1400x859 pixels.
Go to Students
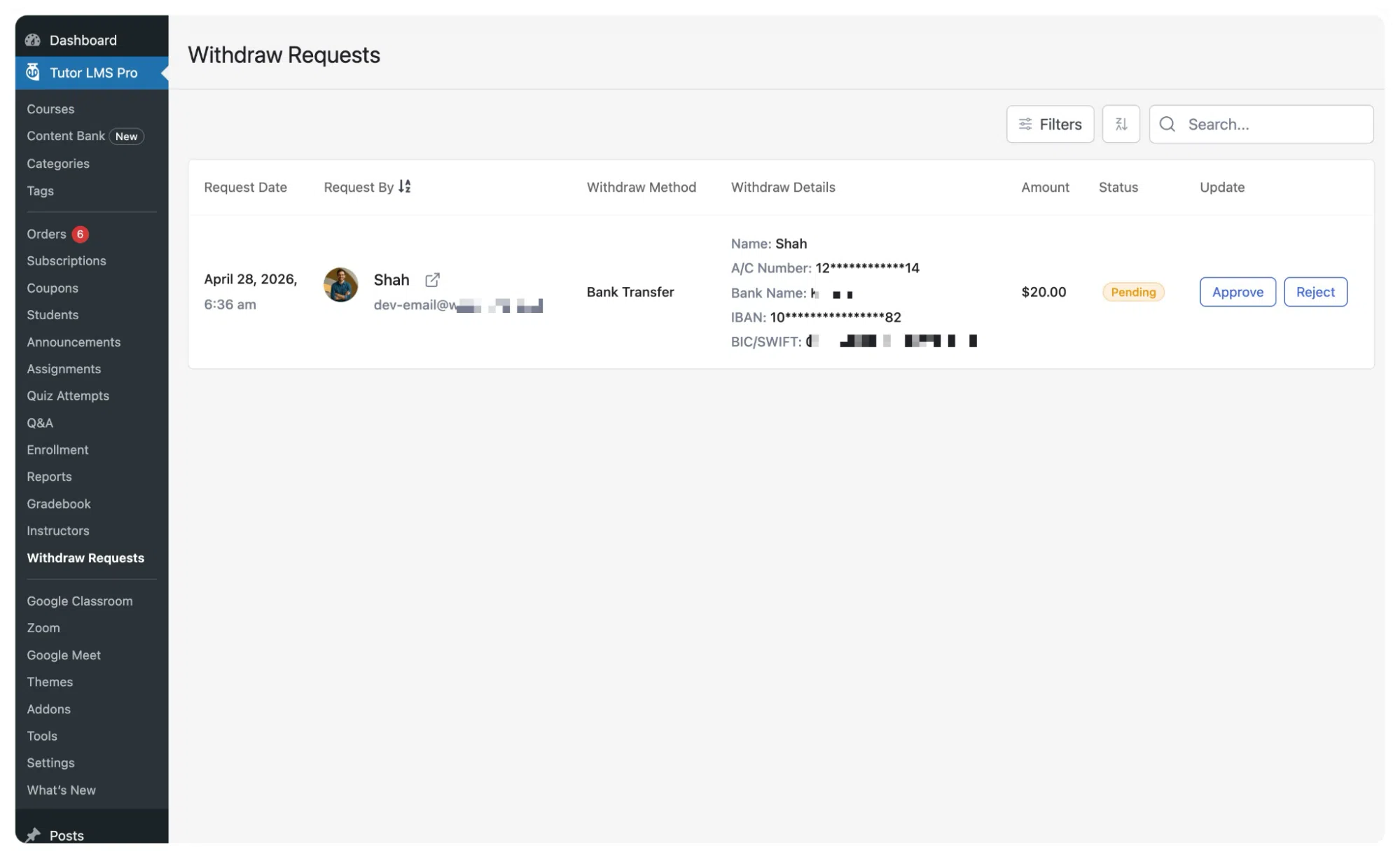coord(53,314)
